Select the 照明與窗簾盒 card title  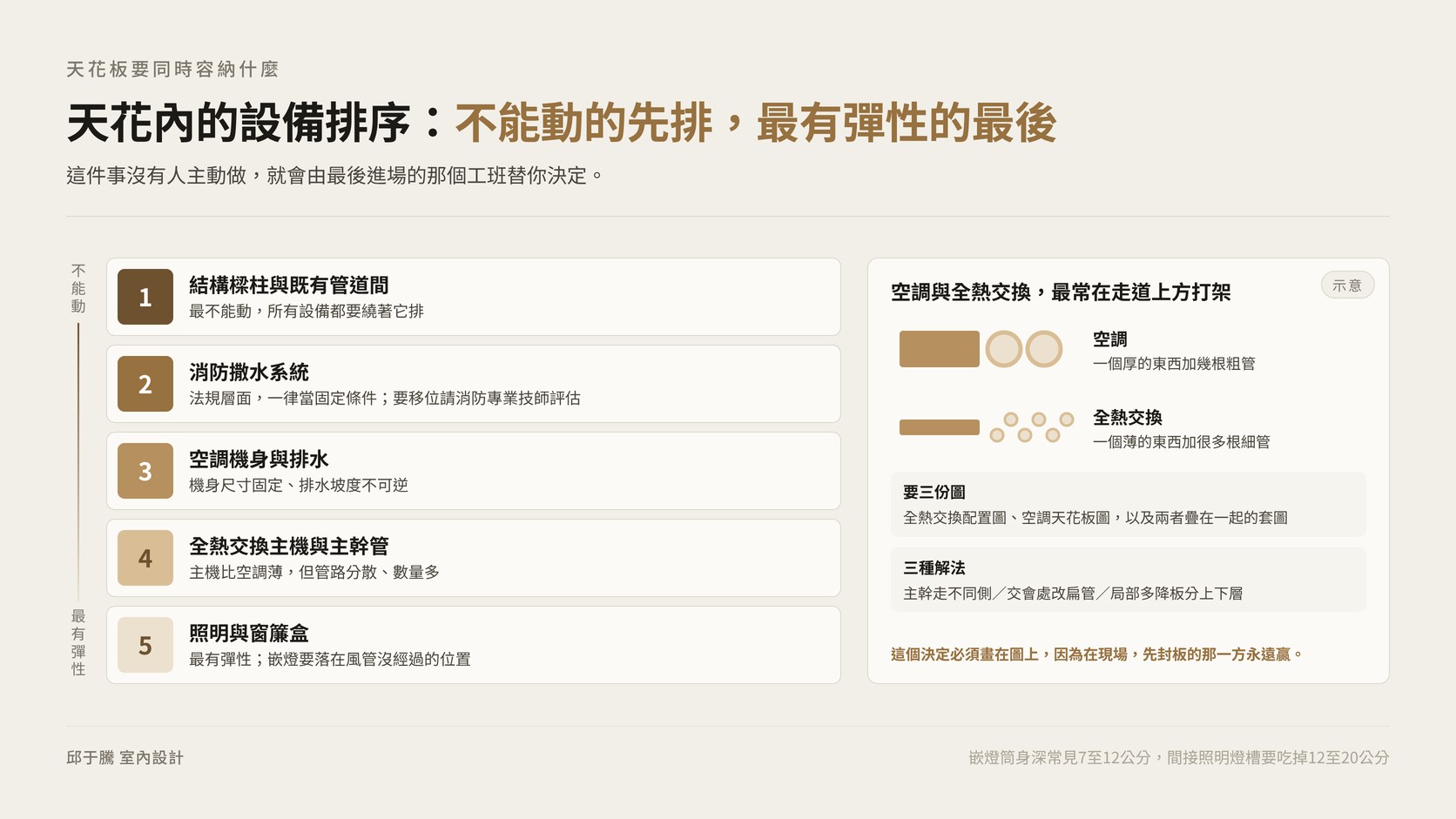tap(249, 634)
